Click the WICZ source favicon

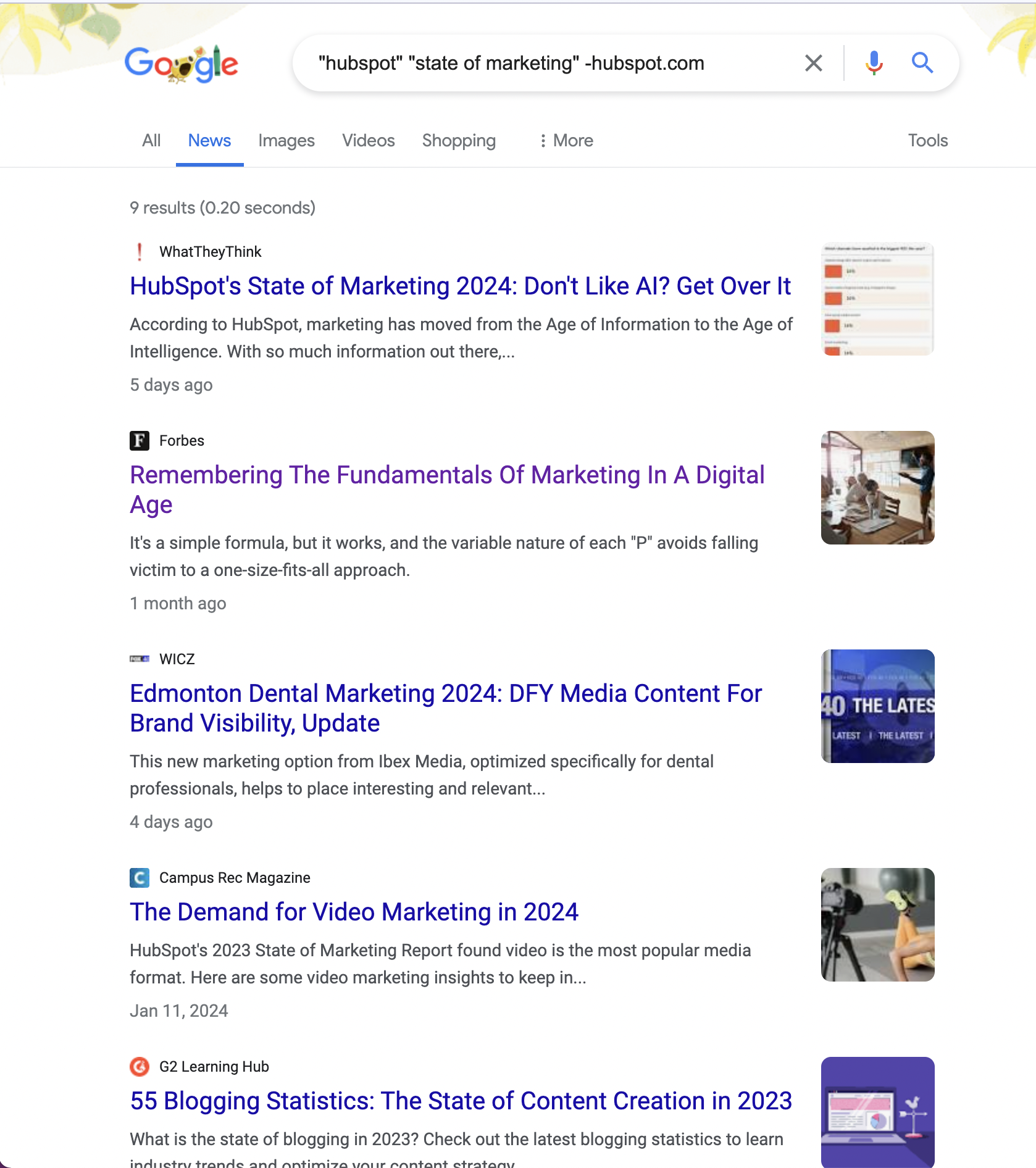pos(140,659)
